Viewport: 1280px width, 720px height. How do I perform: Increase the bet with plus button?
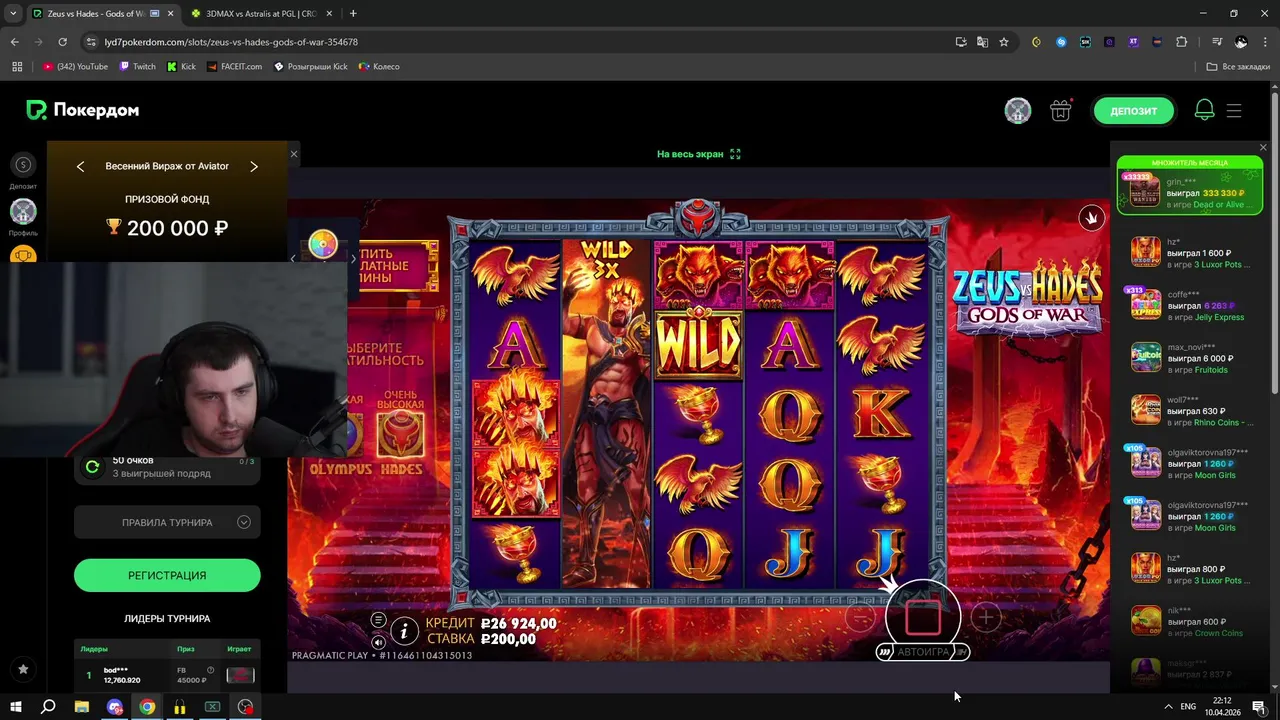985,617
